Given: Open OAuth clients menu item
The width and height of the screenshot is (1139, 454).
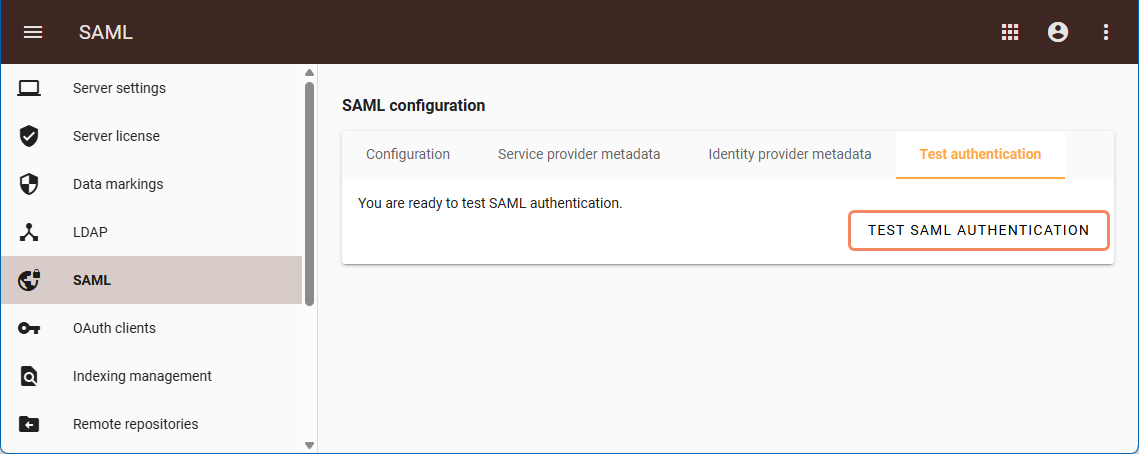Looking at the screenshot, I should coord(114,328).
